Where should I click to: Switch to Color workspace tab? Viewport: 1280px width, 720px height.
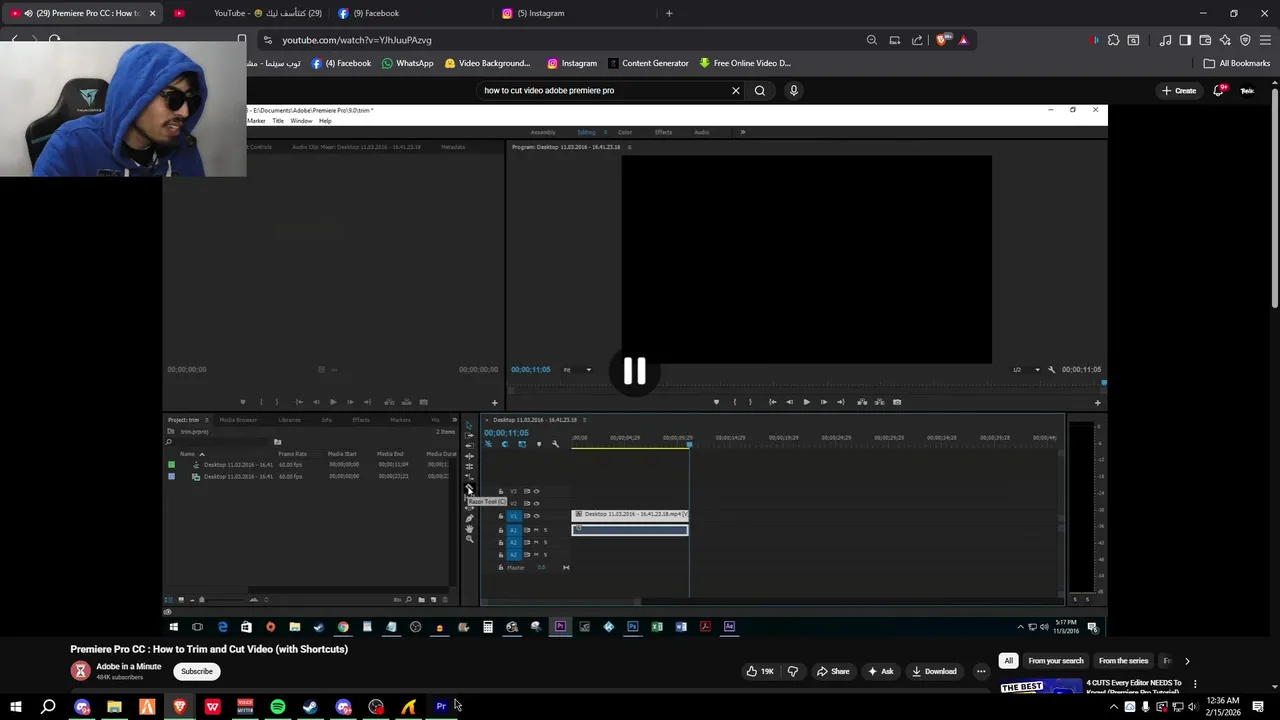tap(625, 132)
